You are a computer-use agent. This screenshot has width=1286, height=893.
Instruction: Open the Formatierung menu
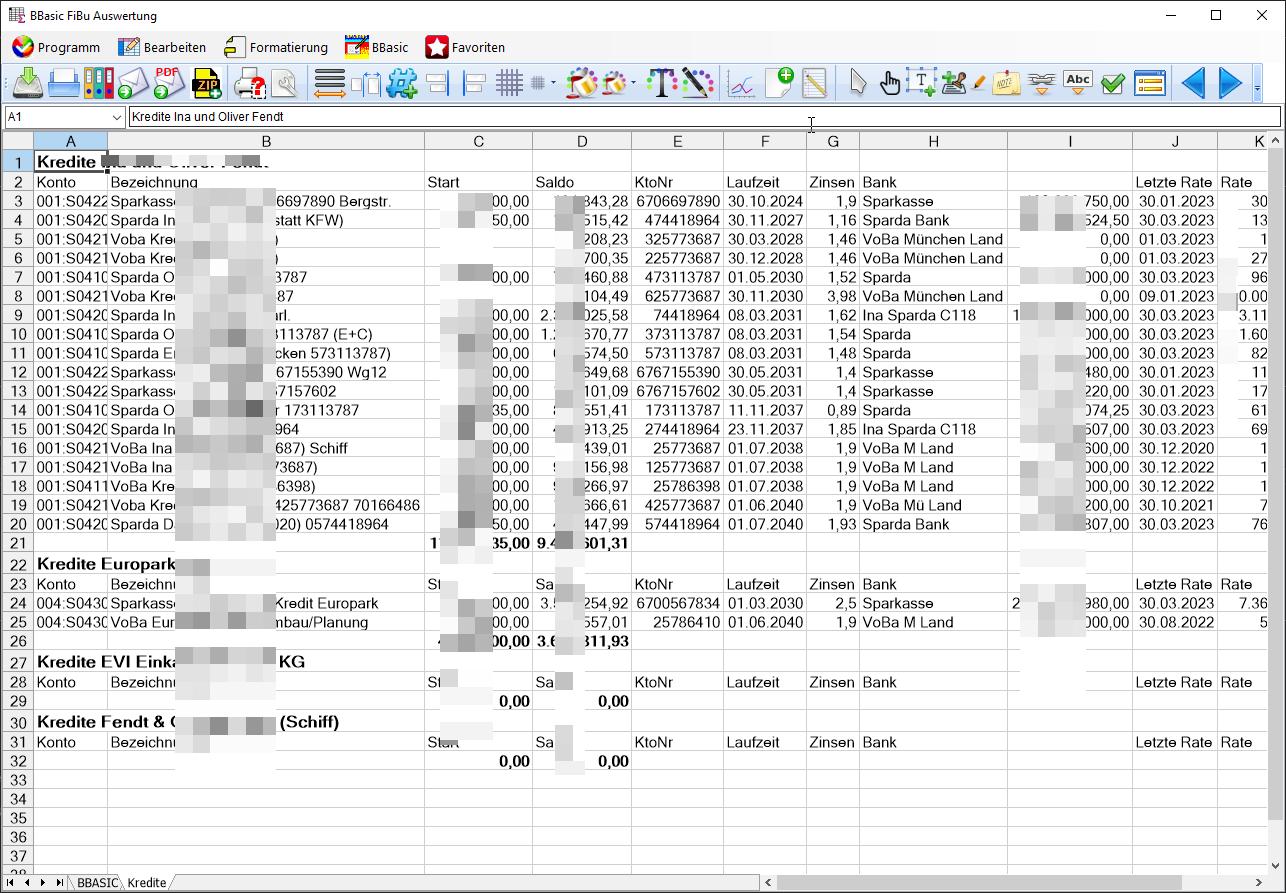(275, 47)
